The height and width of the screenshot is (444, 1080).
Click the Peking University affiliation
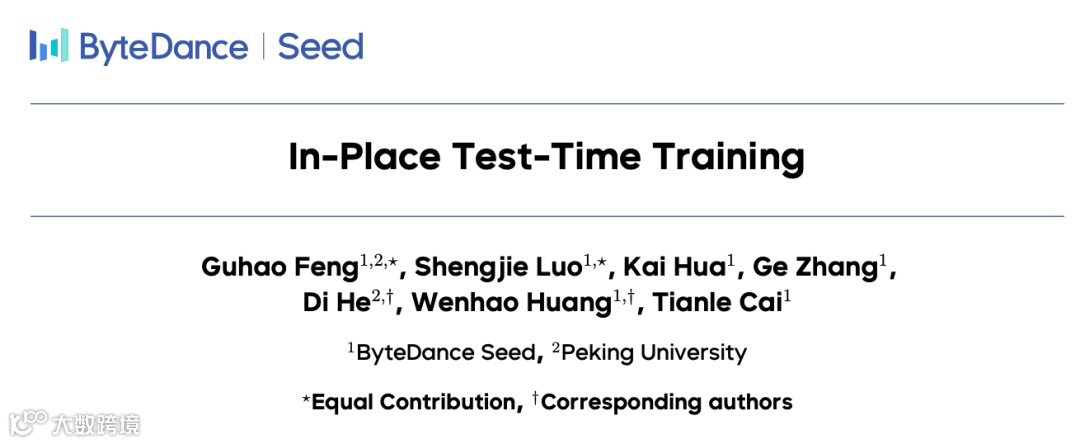tap(650, 353)
